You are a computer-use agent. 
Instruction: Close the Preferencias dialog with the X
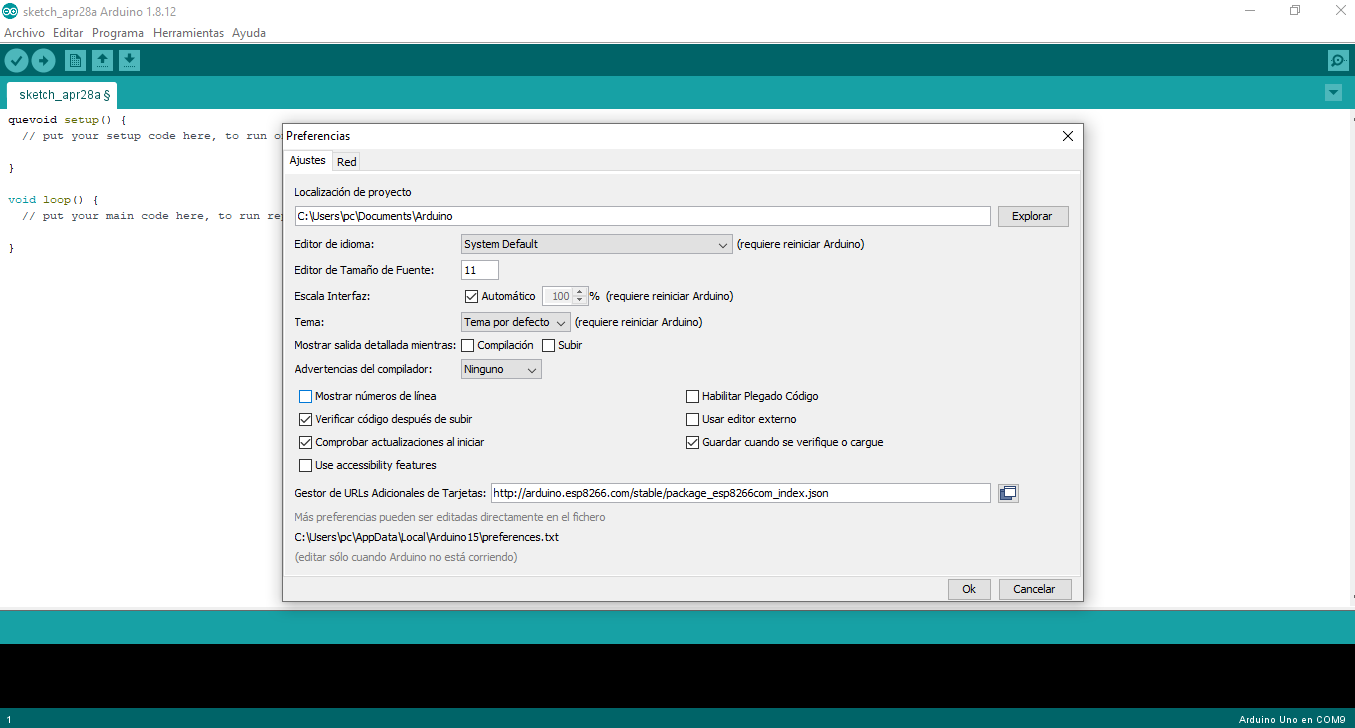click(1068, 136)
